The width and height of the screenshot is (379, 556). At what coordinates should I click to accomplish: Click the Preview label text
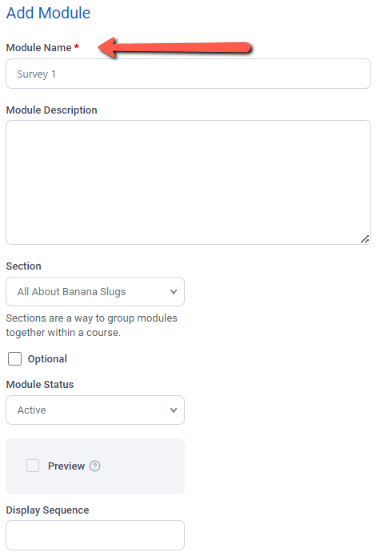point(66,466)
